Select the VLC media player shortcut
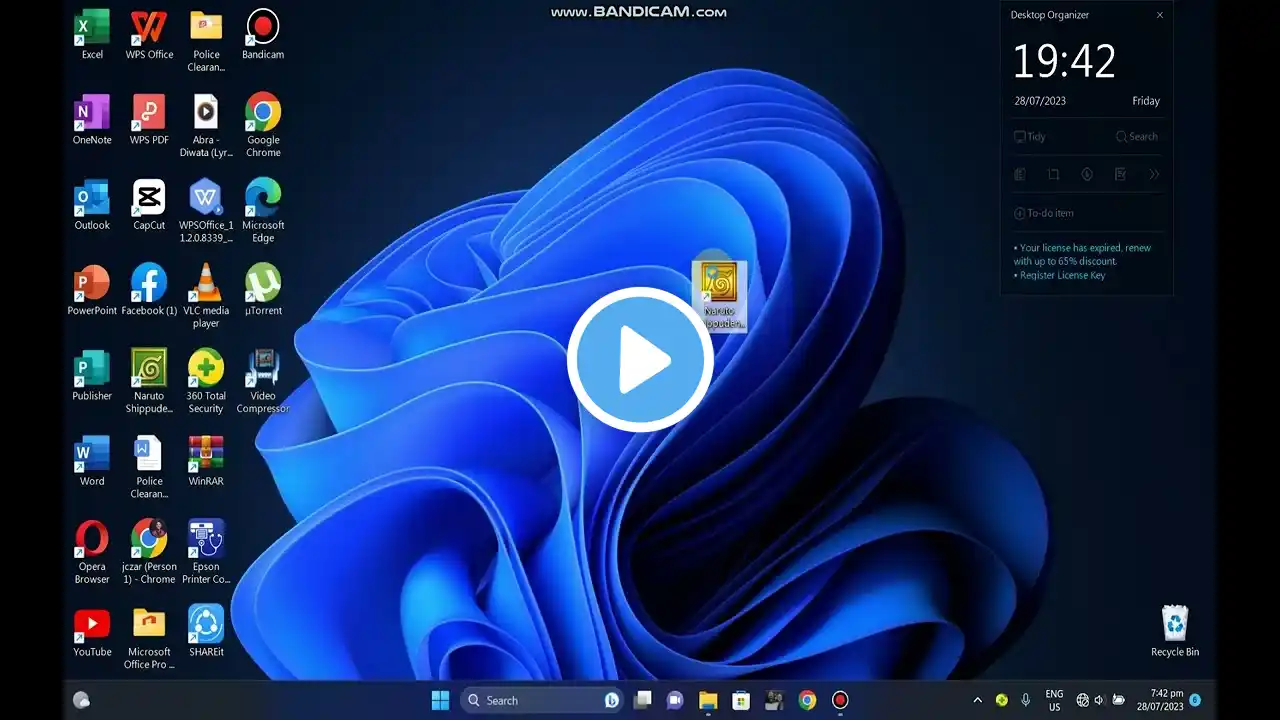Viewport: 1280px width, 720px height. pos(206,296)
